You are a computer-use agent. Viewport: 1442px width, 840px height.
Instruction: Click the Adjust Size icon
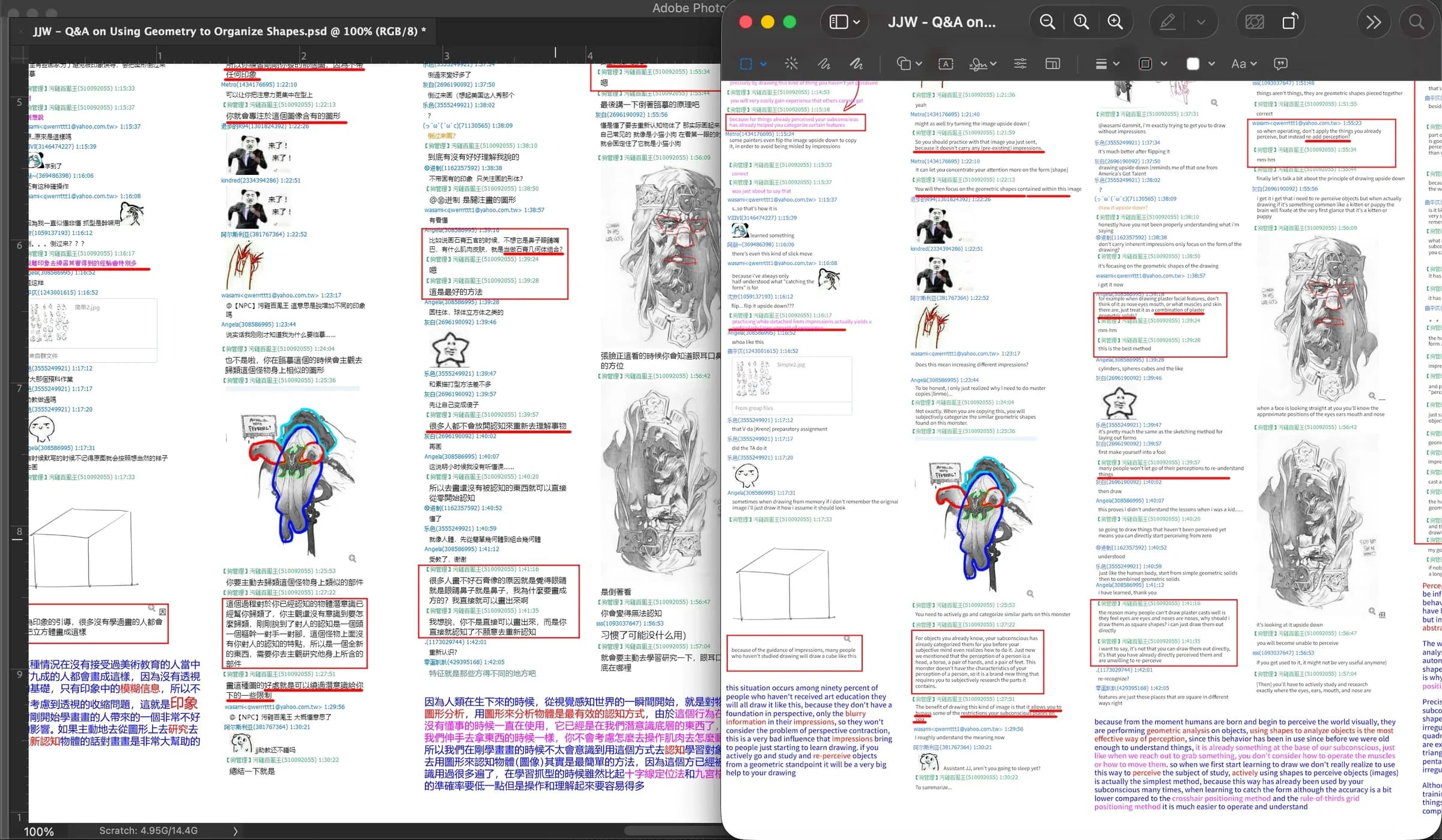pos(1053,64)
